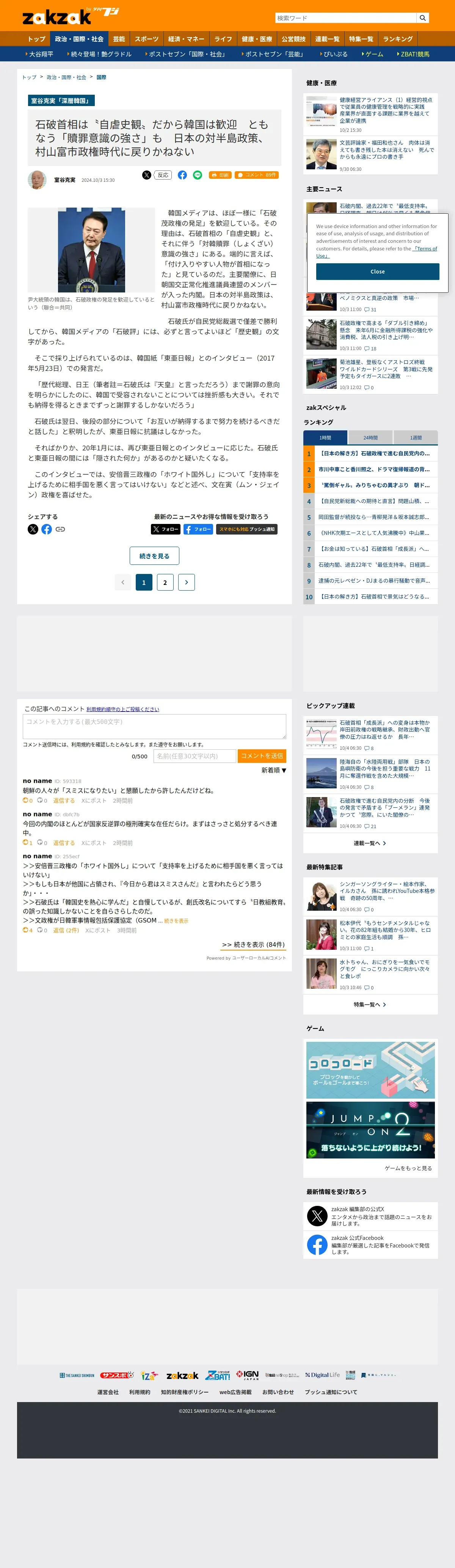Image resolution: width=455 pixels, height=1568 pixels.
Task: Open ランキング nav menu item
Action: pos(398,39)
